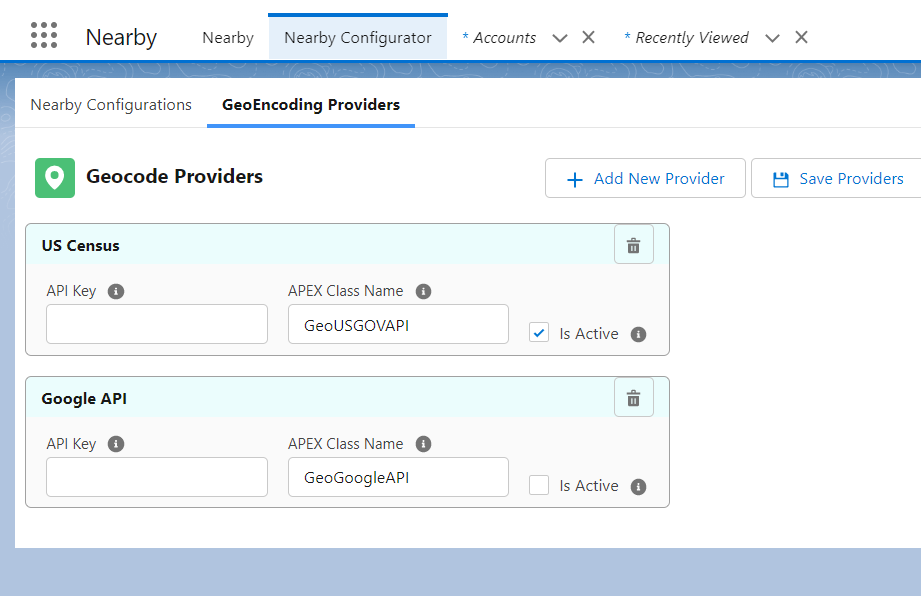This screenshot has height=596, width=921.
Task: Close the Accounts tab
Action: click(588, 37)
